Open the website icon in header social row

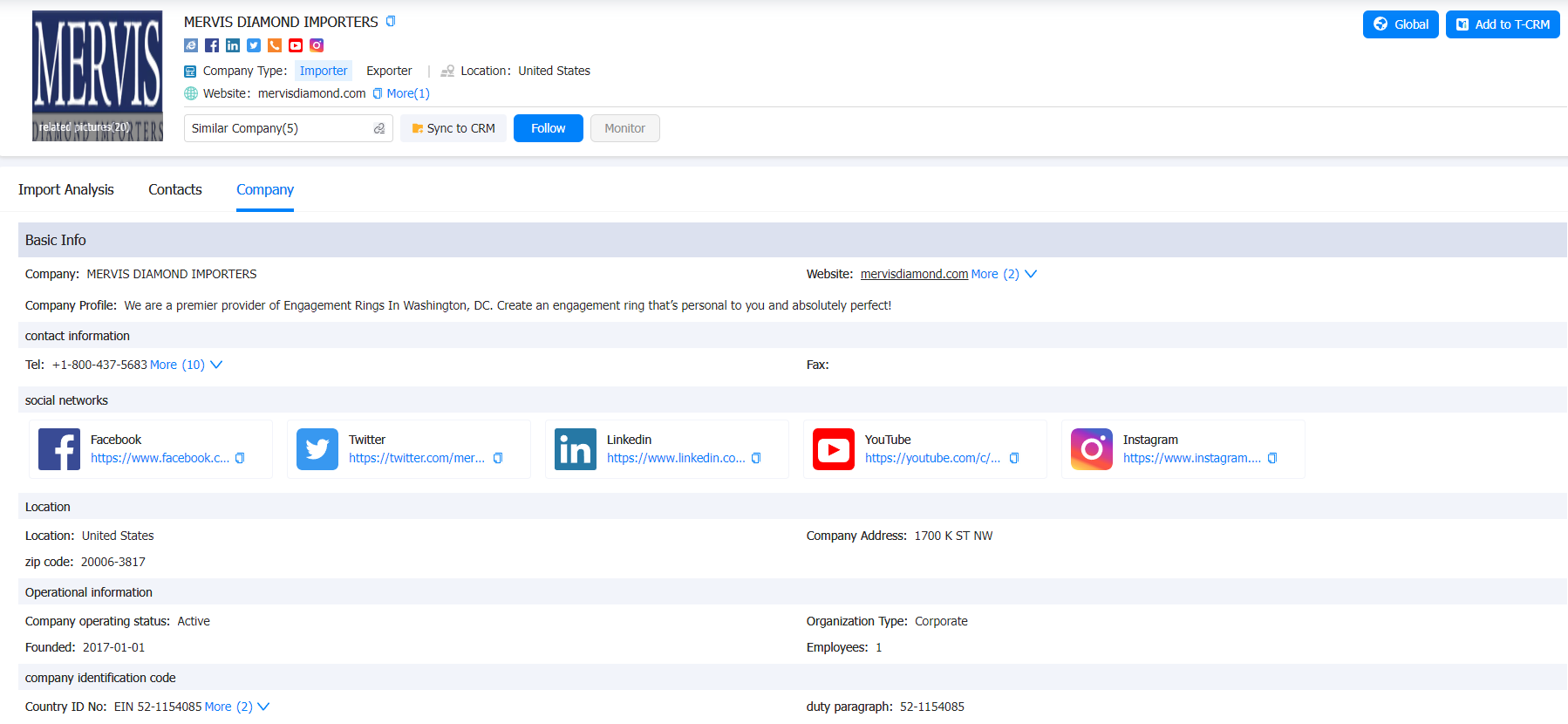(191, 45)
